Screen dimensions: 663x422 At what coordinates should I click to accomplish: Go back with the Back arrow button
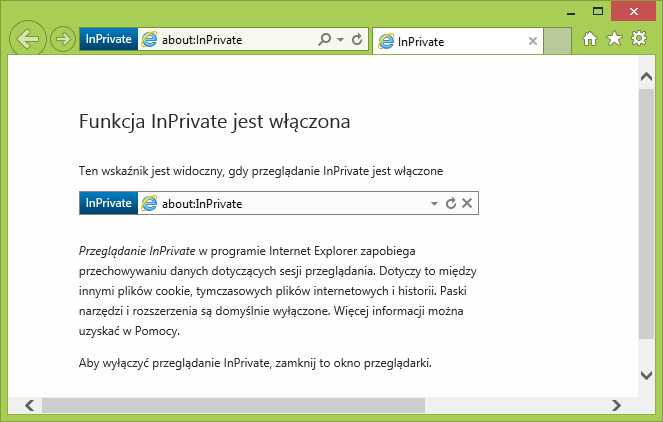point(28,39)
